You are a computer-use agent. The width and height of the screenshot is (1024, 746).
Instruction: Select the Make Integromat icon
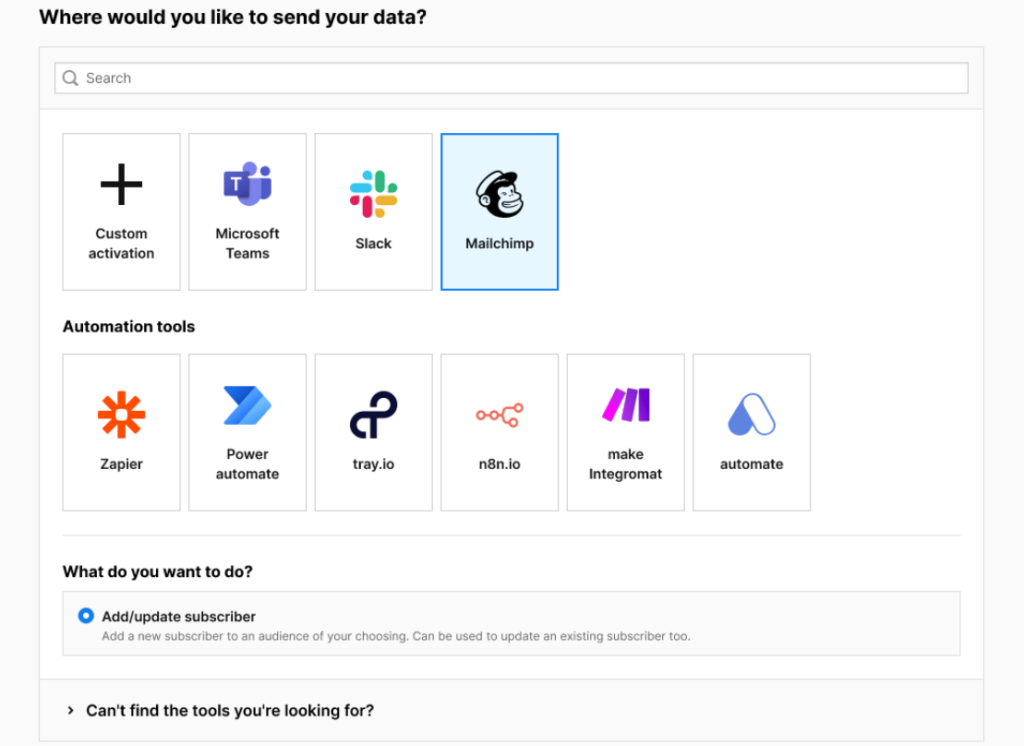[x=625, y=404]
